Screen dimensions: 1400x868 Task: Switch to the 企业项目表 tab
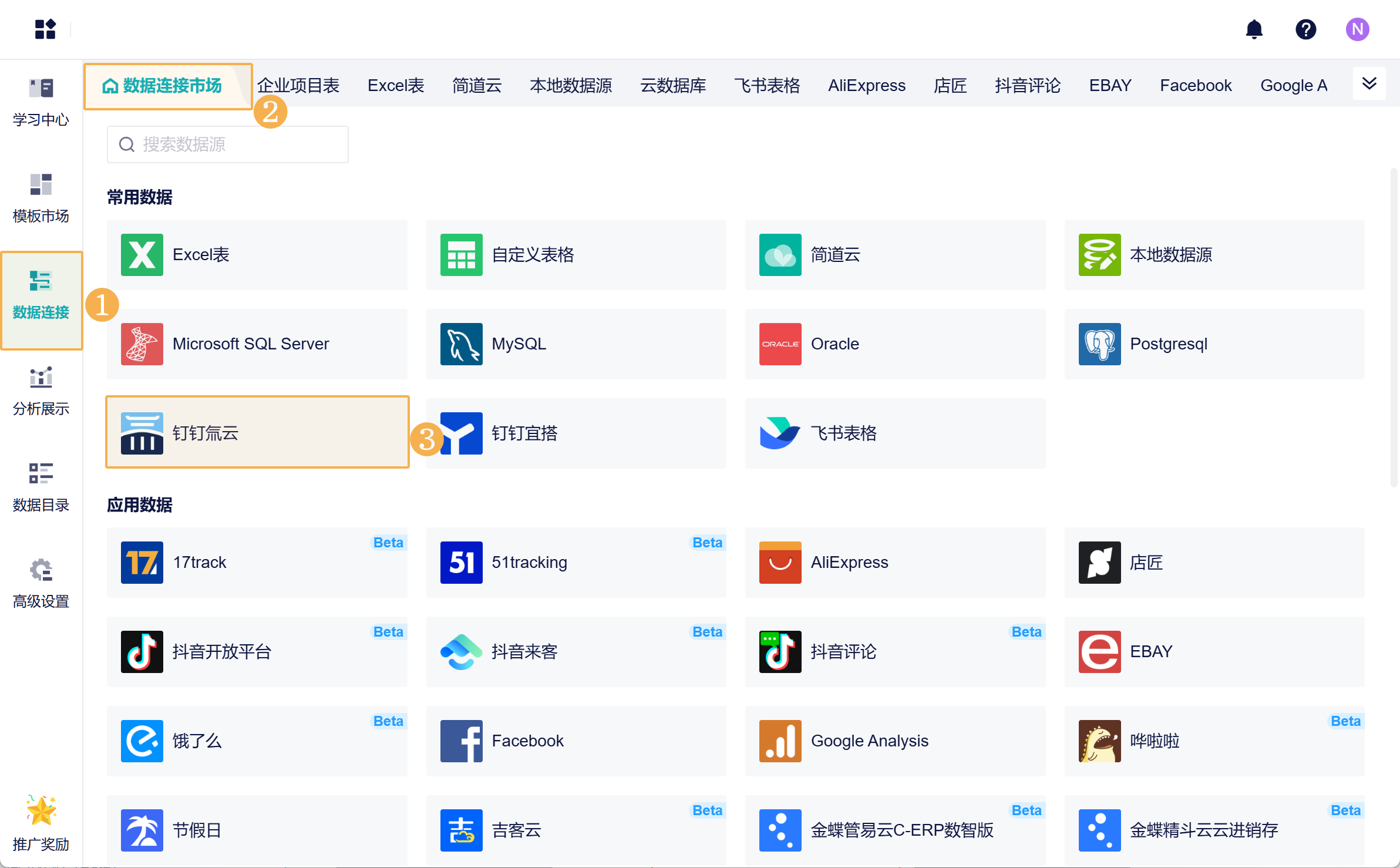pos(298,86)
